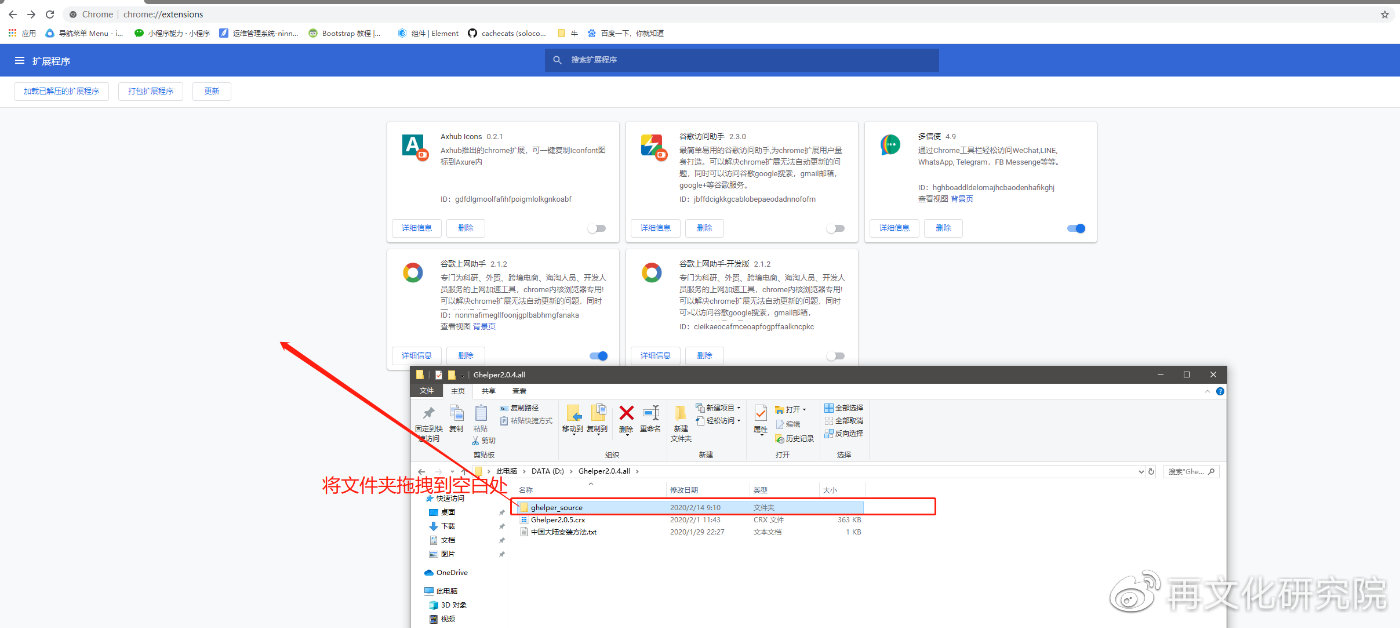
Task: Toggle the Axhub Icons extension switch
Action: pos(596,228)
